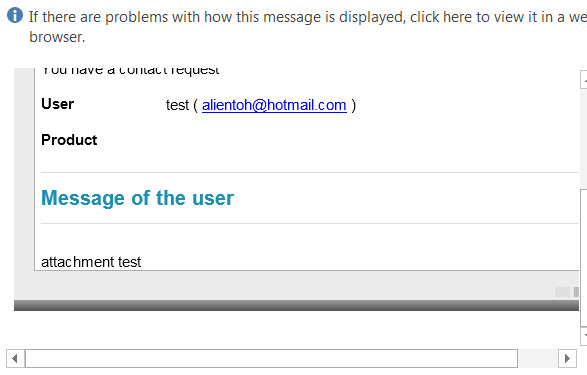Click the 'Message of the user' heading
This screenshot has height=375, width=587.
(x=137, y=198)
